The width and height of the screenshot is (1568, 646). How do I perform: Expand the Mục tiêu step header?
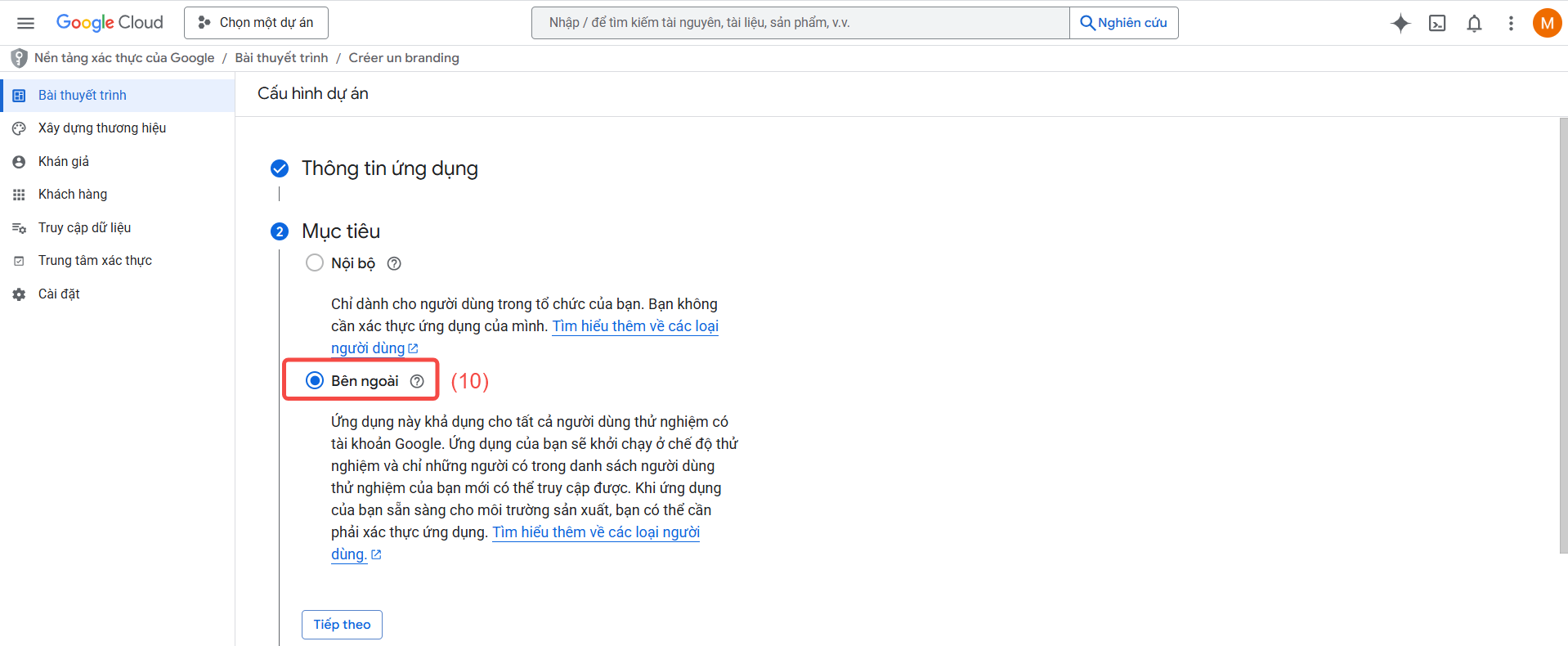(x=341, y=231)
